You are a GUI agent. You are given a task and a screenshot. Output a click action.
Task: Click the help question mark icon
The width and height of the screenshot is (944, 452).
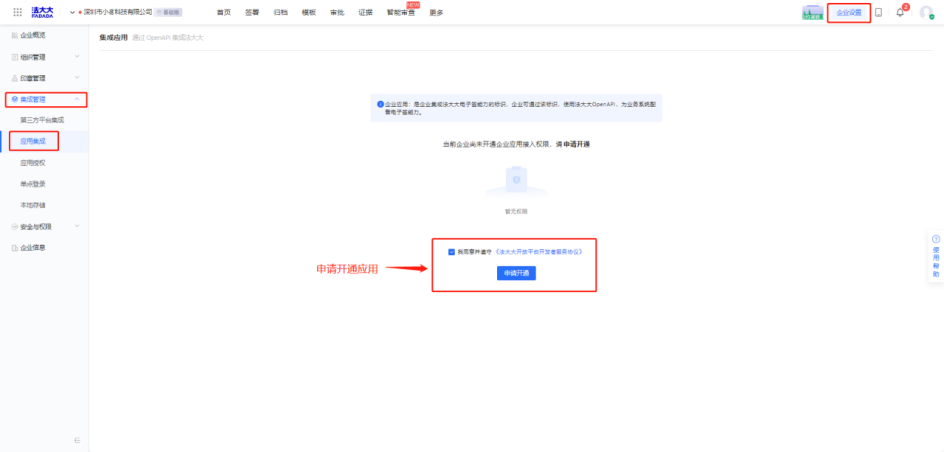point(936,239)
